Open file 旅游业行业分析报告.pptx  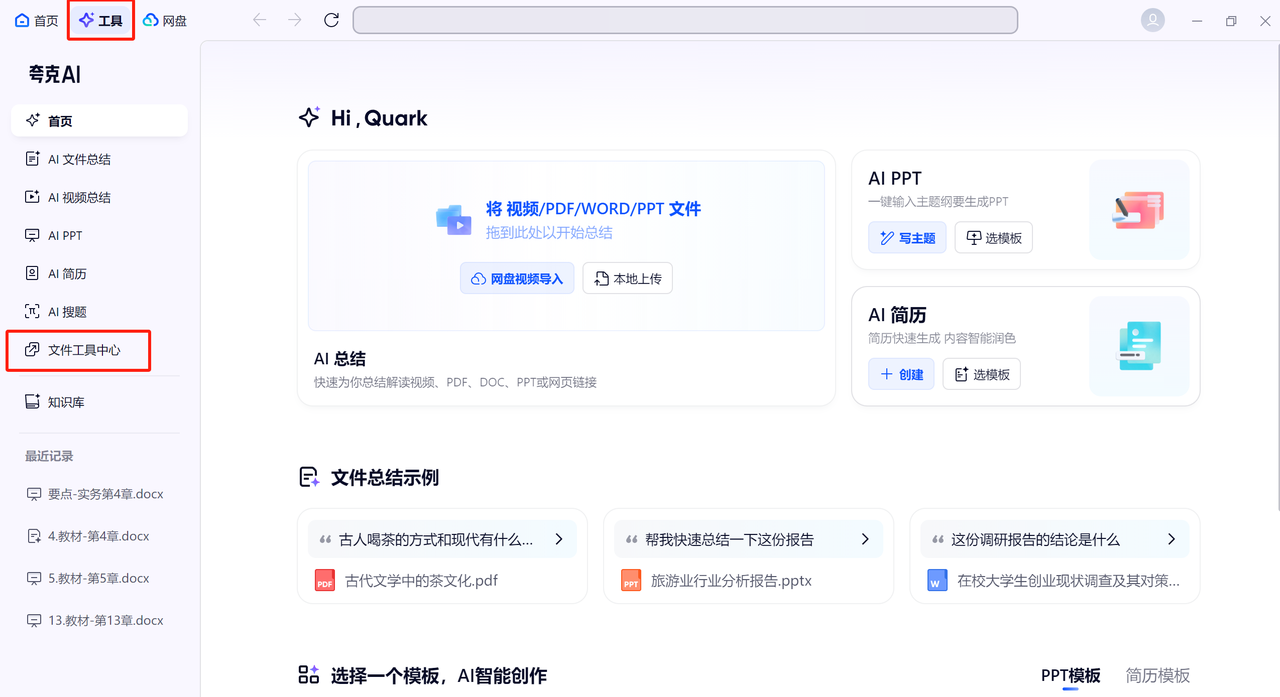(x=731, y=580)
